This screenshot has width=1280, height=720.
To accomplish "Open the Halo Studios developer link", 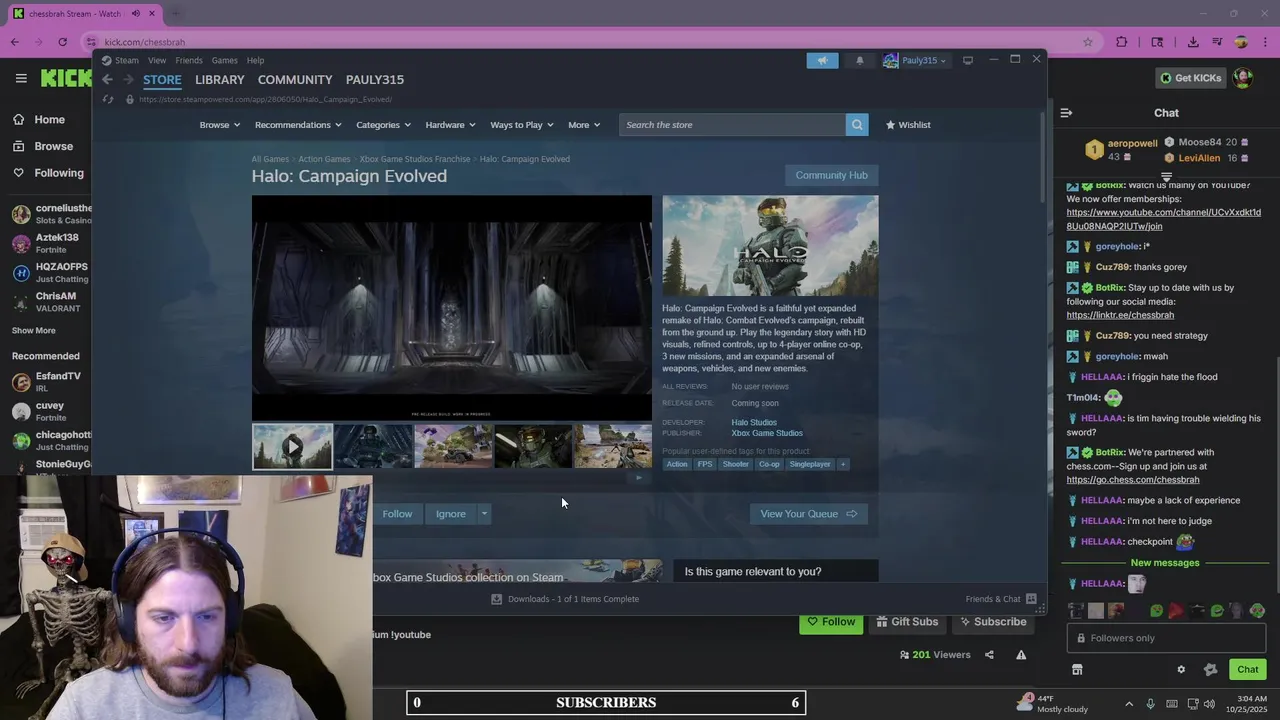I will click(x=754, y=423).
